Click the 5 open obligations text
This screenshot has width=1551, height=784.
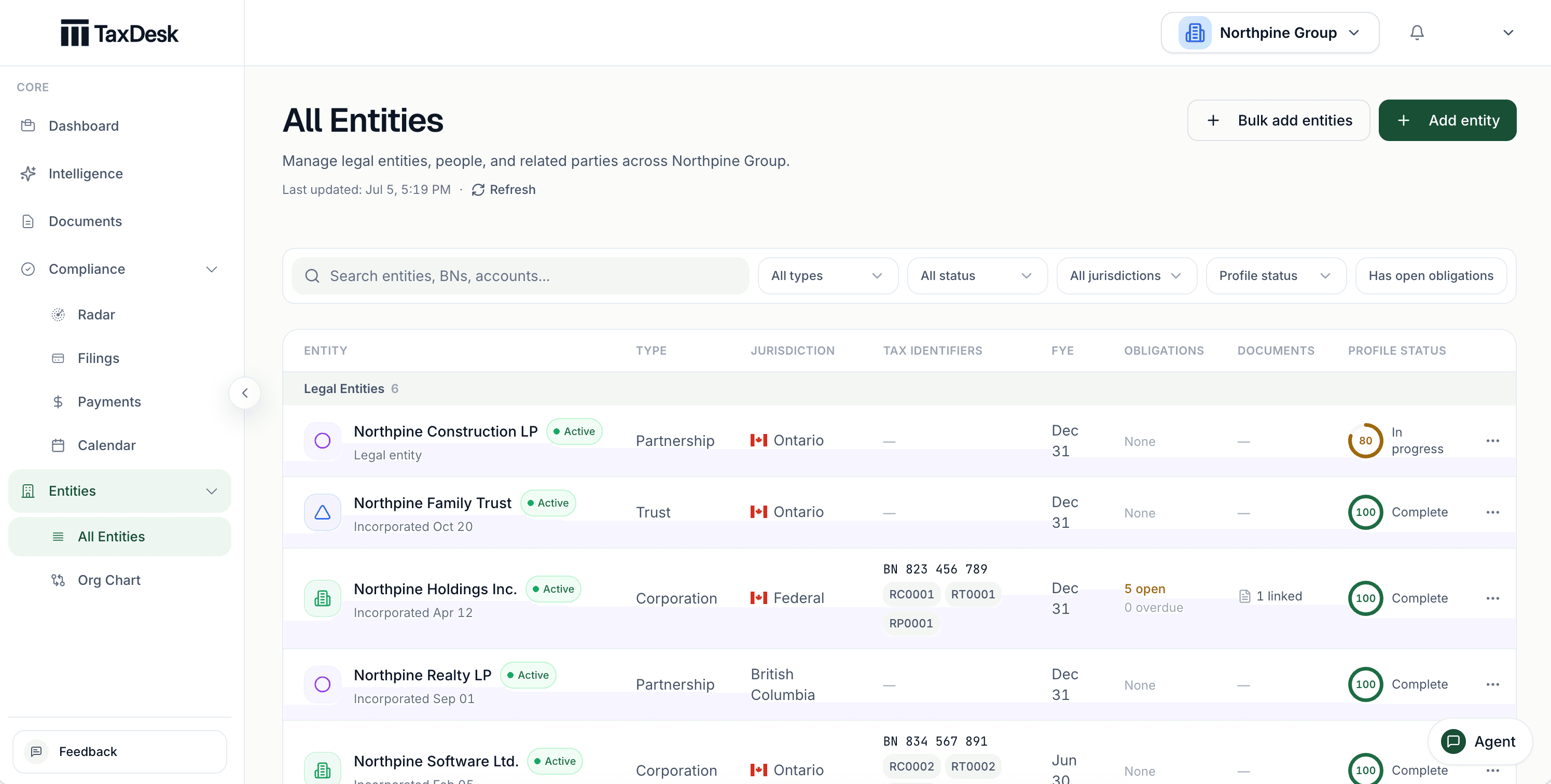1145,589
